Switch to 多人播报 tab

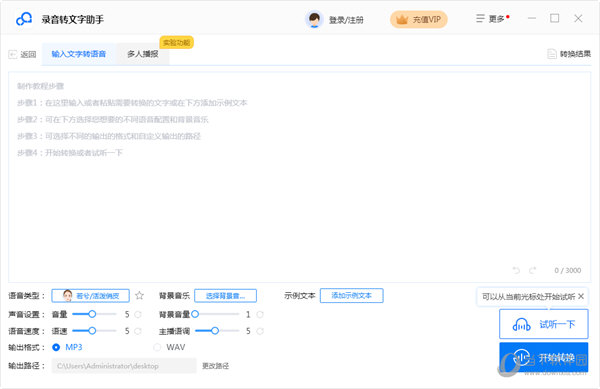point(143,54)
